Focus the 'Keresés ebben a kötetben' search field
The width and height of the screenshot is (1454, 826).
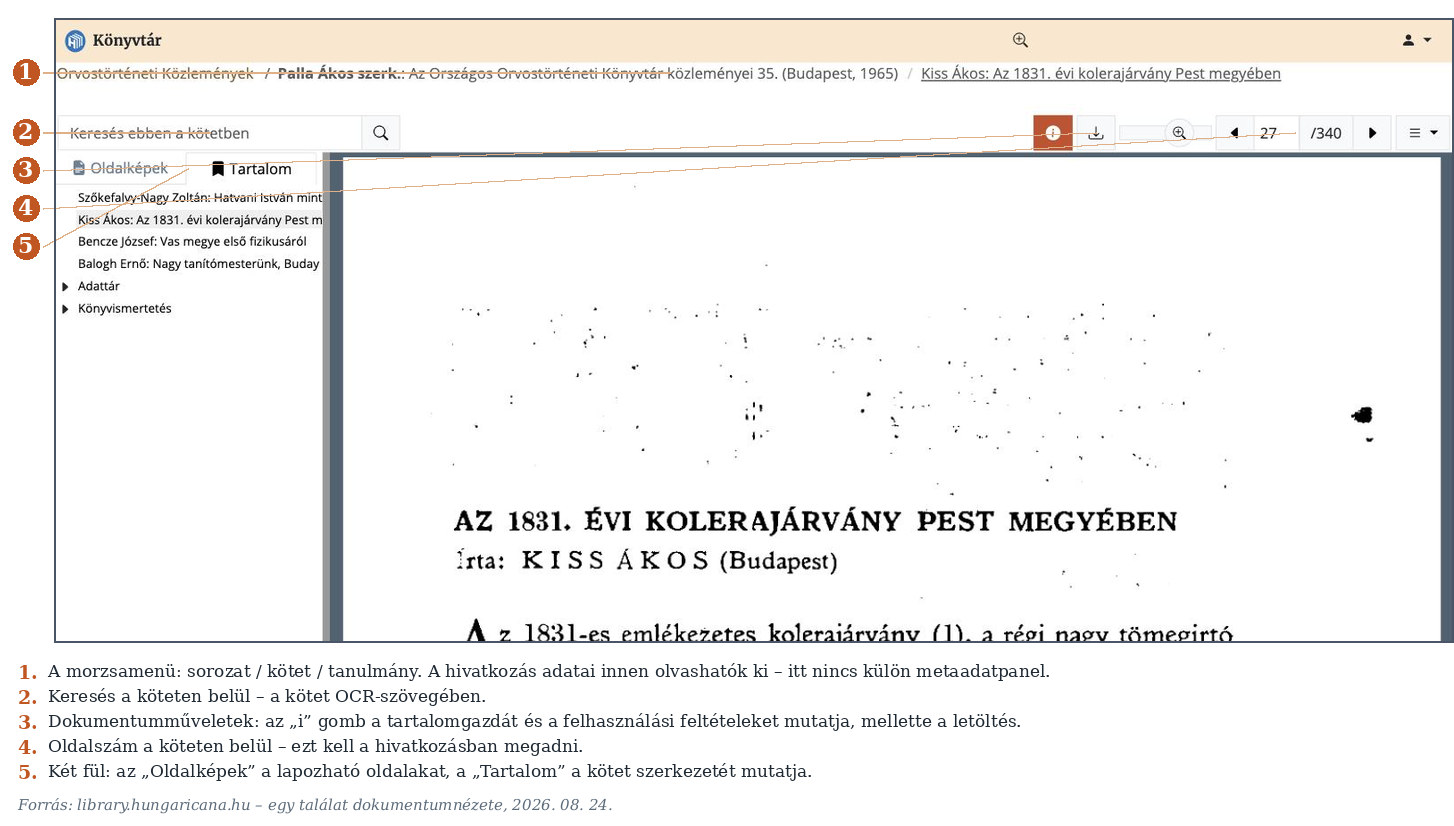pos(210,133)
